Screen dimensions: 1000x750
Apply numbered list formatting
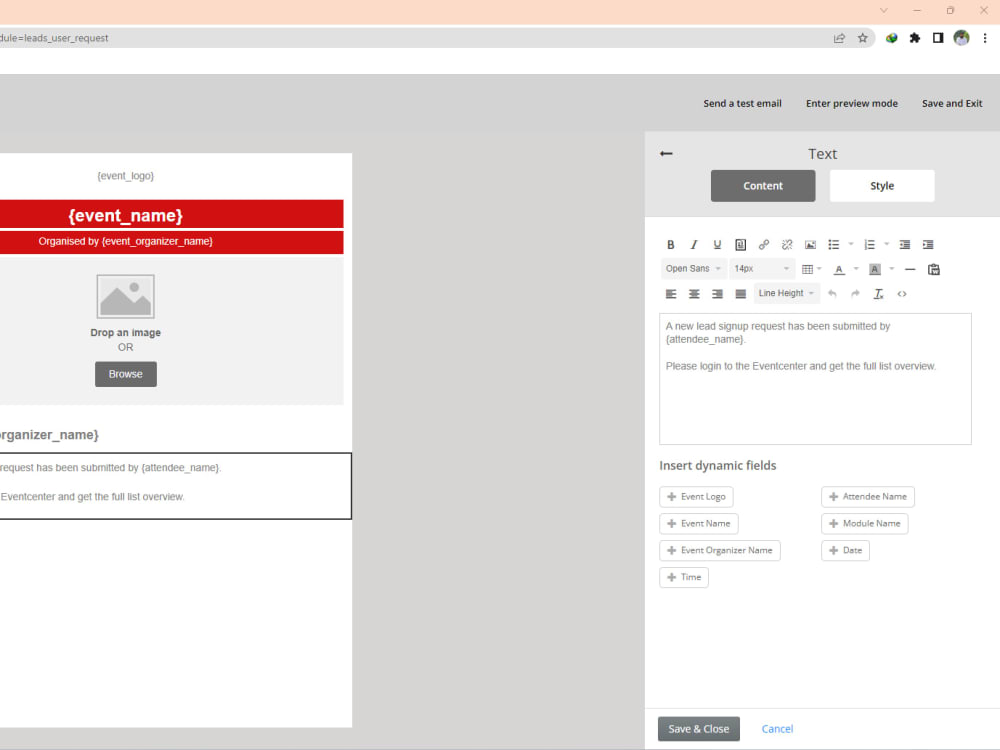point(869,245)
